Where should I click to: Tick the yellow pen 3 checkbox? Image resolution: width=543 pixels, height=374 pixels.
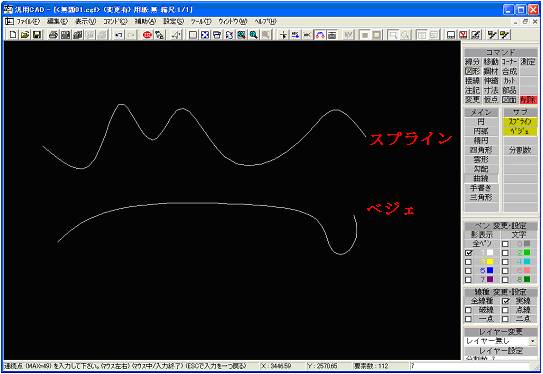click(468, 262)
